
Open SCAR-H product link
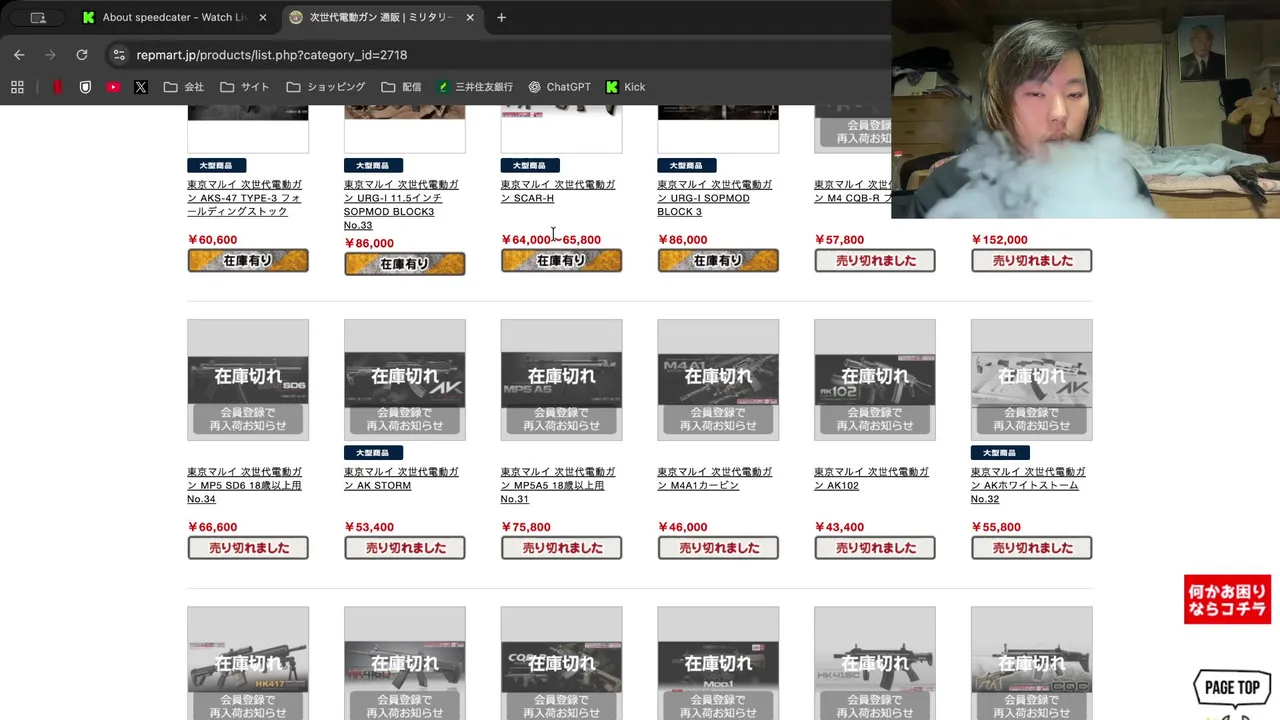click(x=558, y=191)
